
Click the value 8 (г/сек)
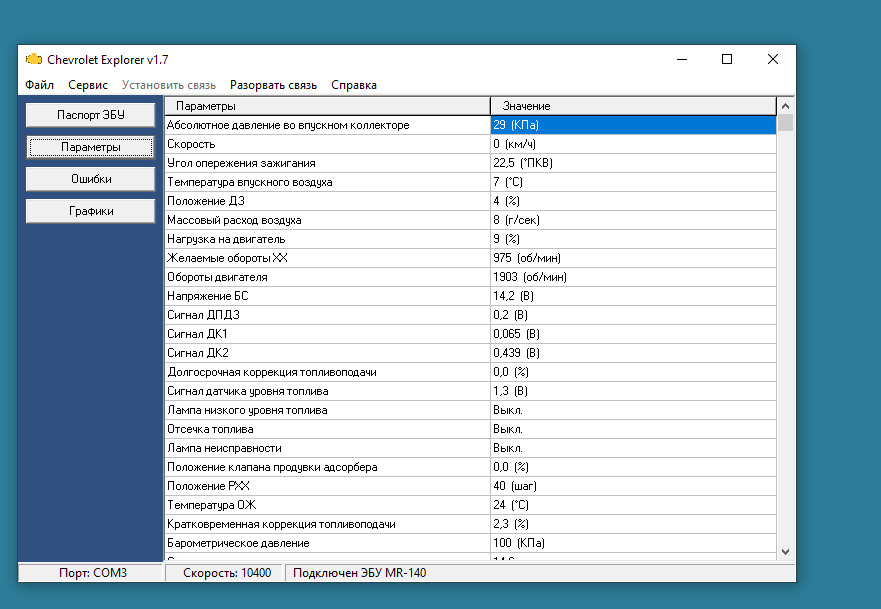pyautogui.click(x=633, y=220)
